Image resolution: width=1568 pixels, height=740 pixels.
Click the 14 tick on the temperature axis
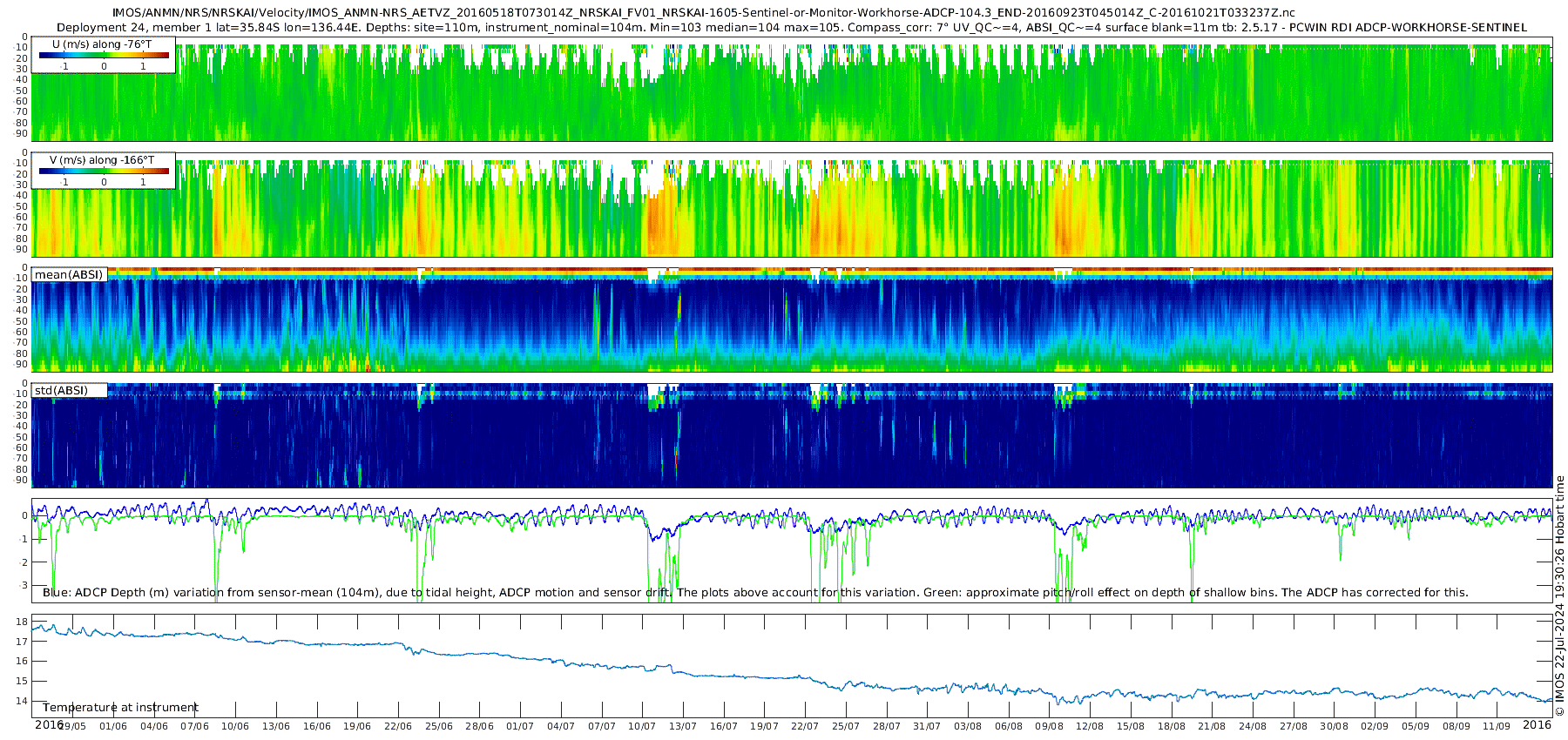23,702
